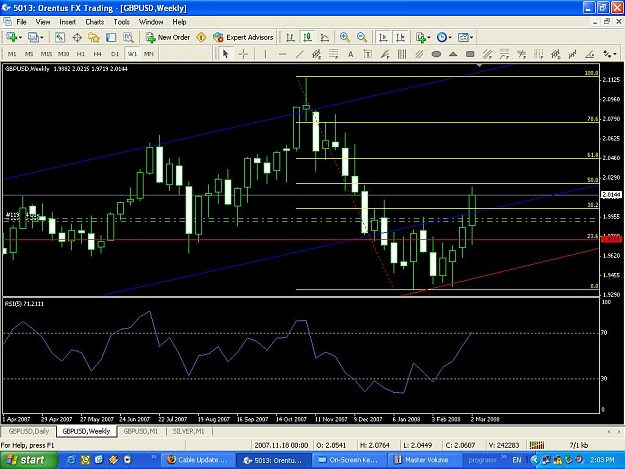Switch chart to MN monthly timeframe

(x=149, y=54)
